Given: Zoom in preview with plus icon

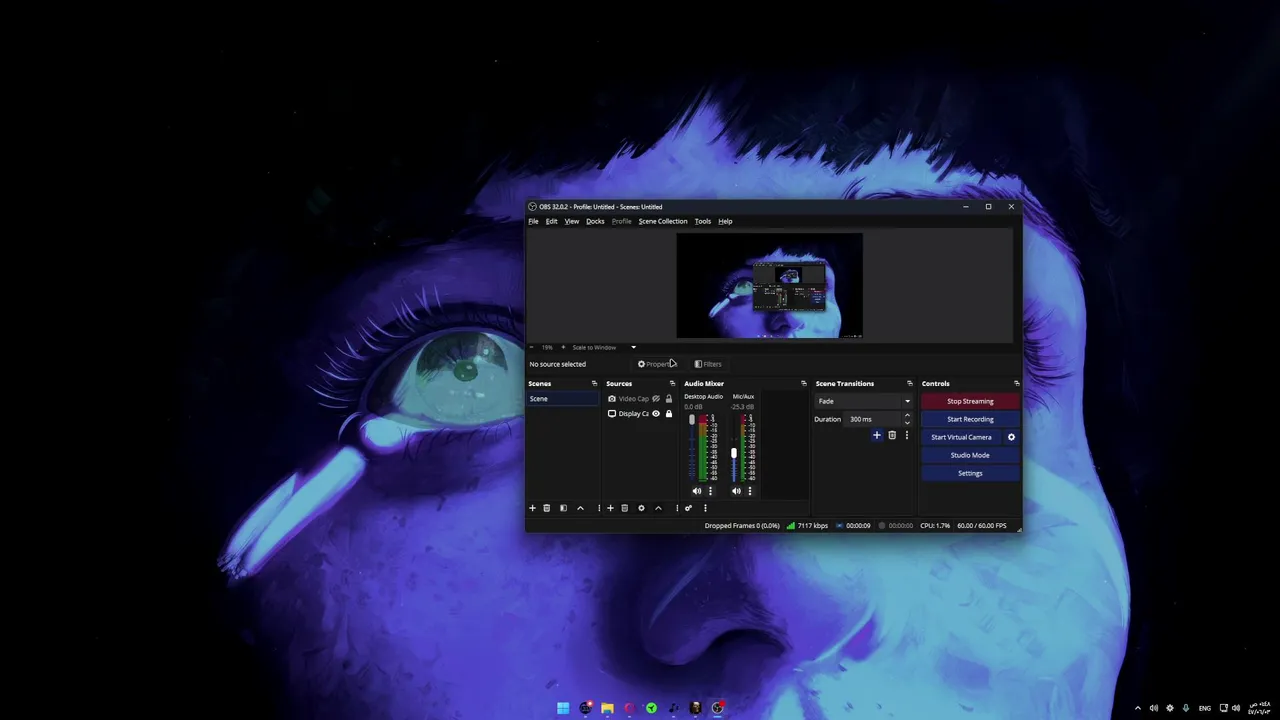Looking at the screenshot, I should pyautogui.click(x=563, y=347).
